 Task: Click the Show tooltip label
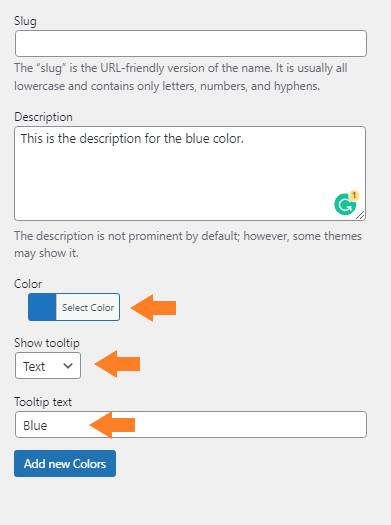[47, 343]
